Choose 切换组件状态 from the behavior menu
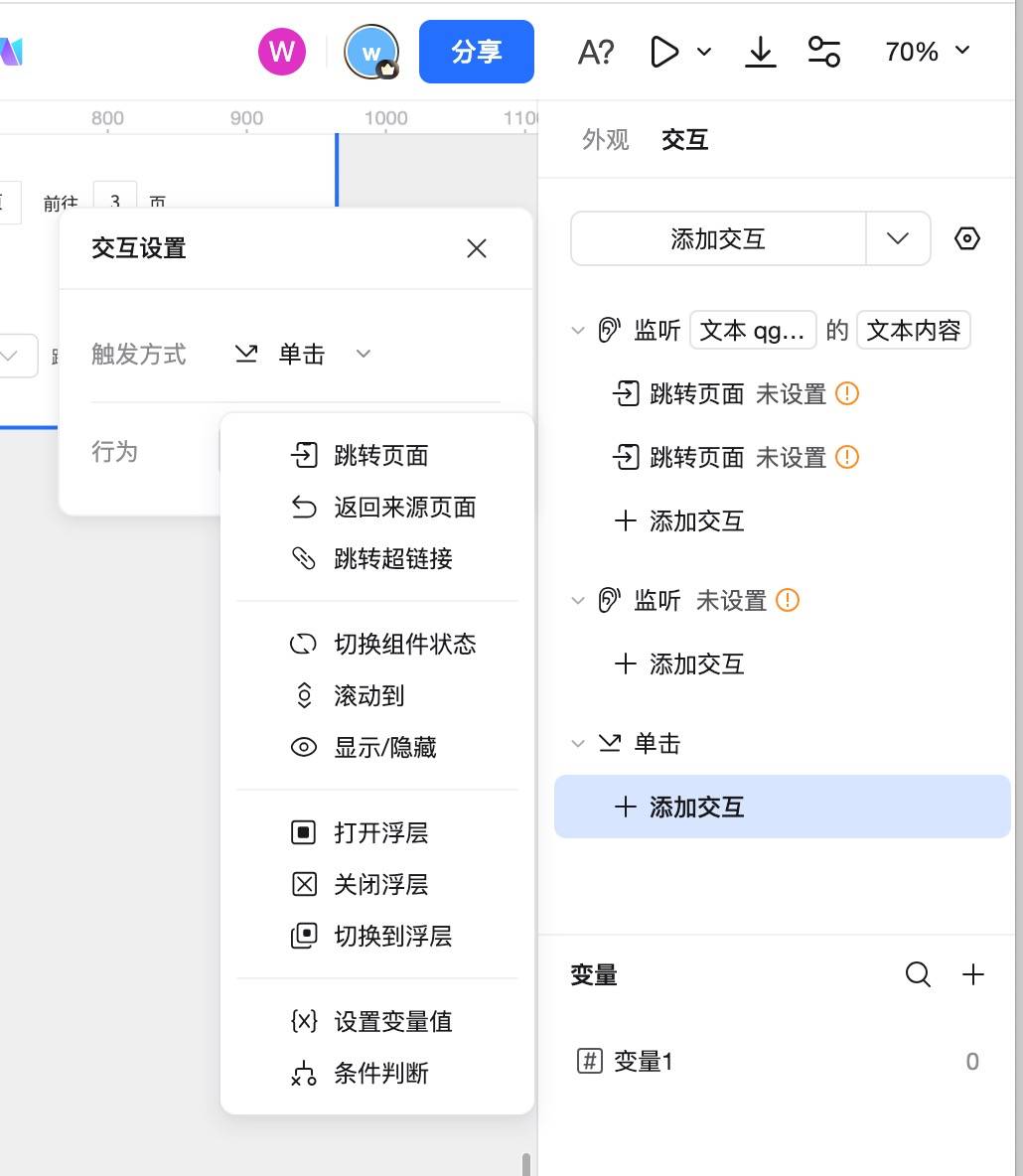 click(x=377, y=644)
